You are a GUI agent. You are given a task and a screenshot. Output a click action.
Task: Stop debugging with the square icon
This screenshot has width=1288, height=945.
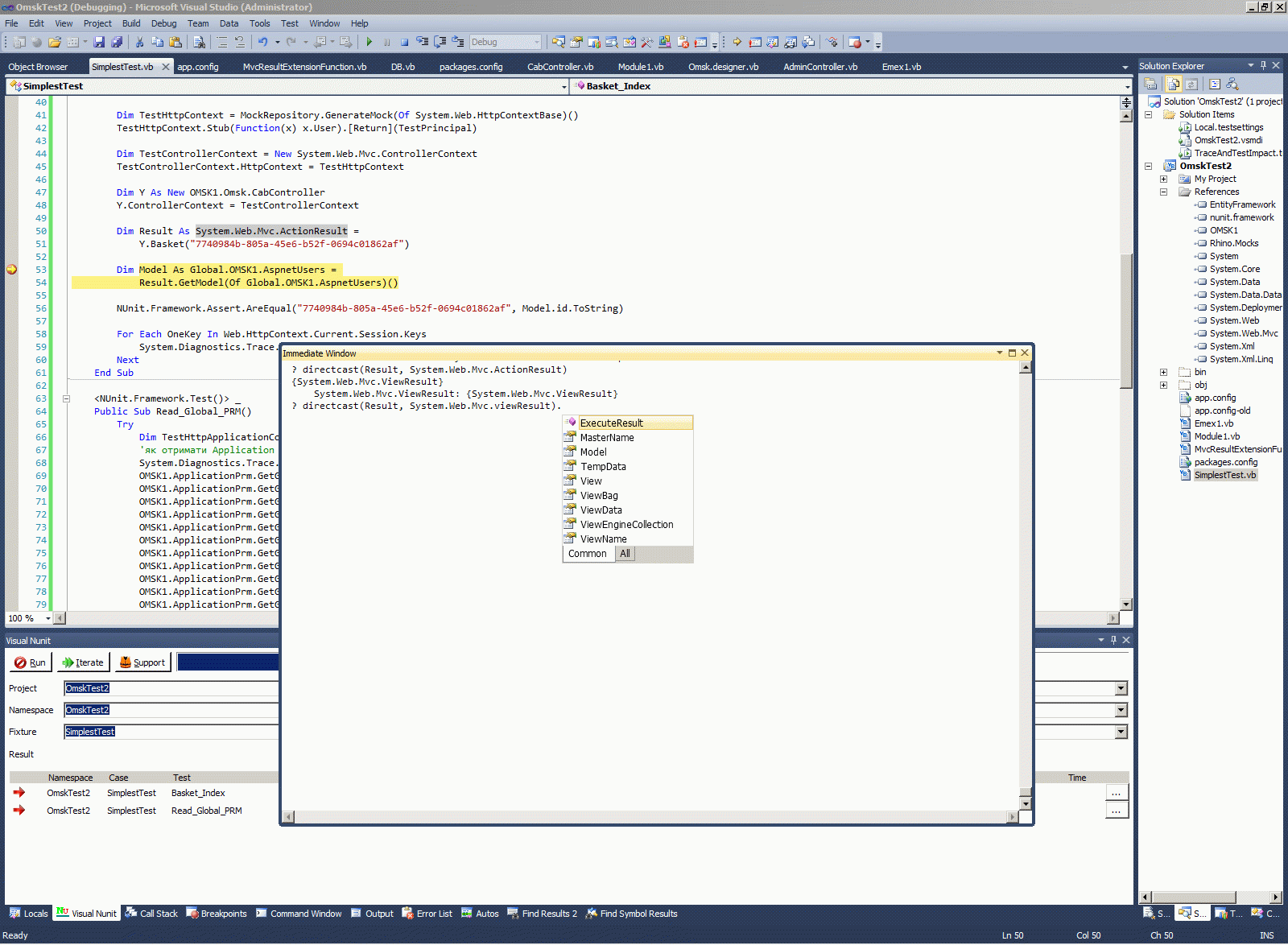point(405,42)
